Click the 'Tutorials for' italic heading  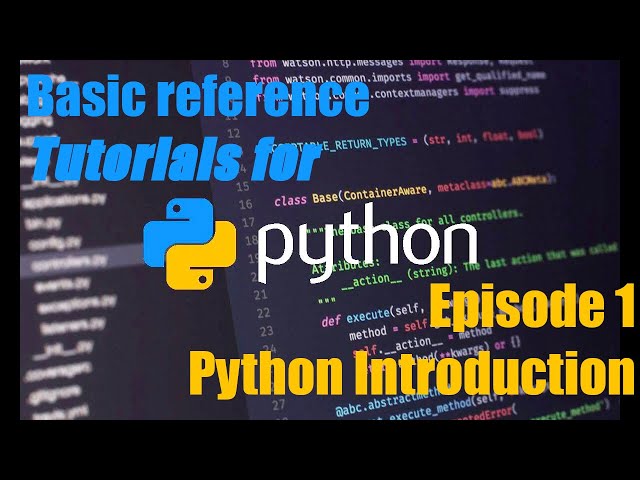click(177, 158)
